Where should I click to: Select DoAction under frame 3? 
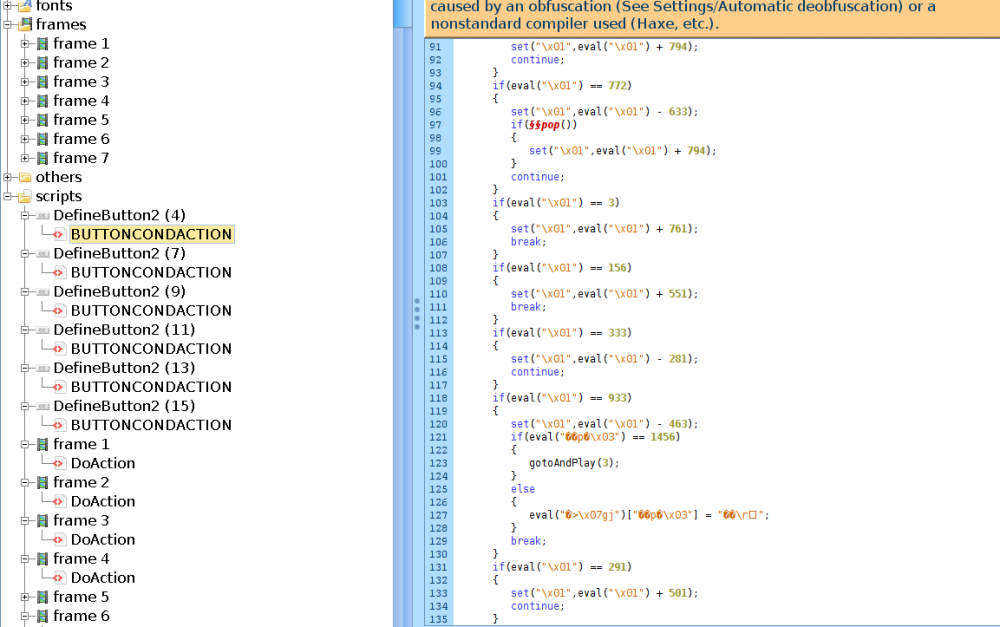[x=102, y=539]
